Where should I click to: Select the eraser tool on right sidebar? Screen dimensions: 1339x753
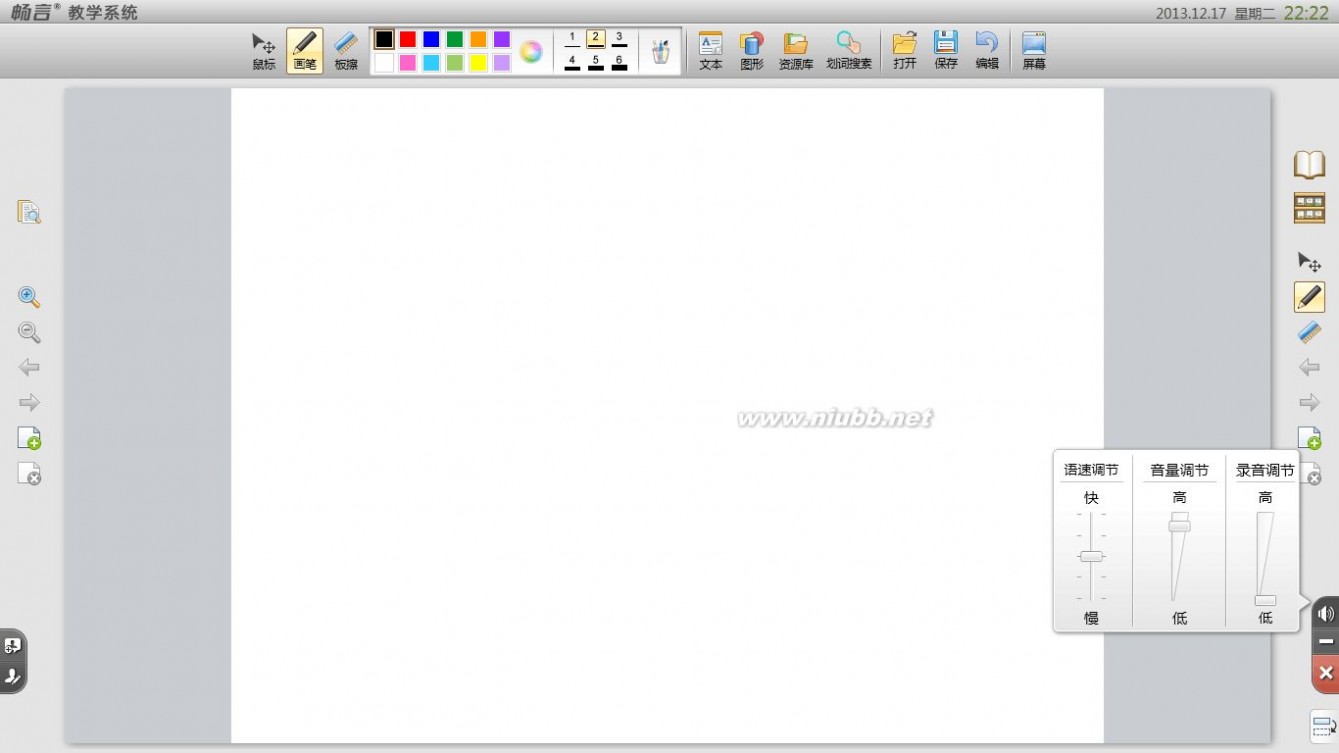[x=1309, y=332]
